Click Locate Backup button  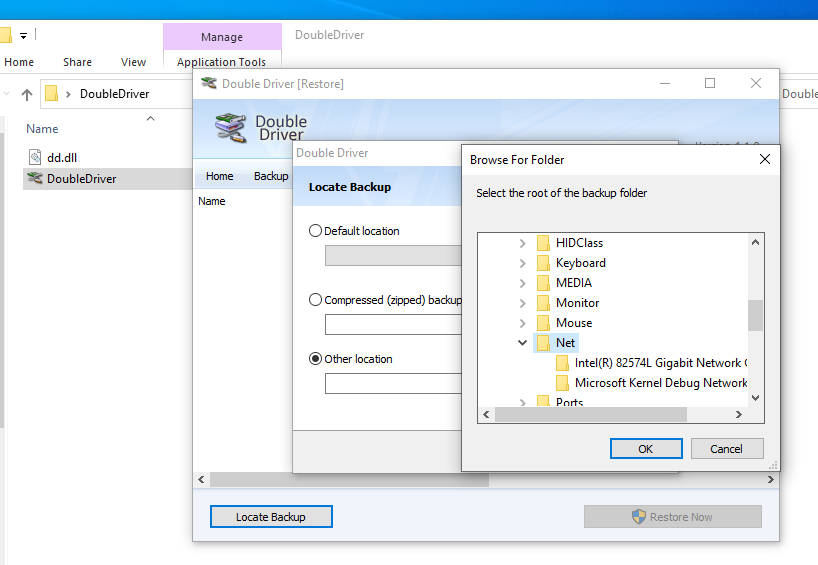click(x=271, y=516)
